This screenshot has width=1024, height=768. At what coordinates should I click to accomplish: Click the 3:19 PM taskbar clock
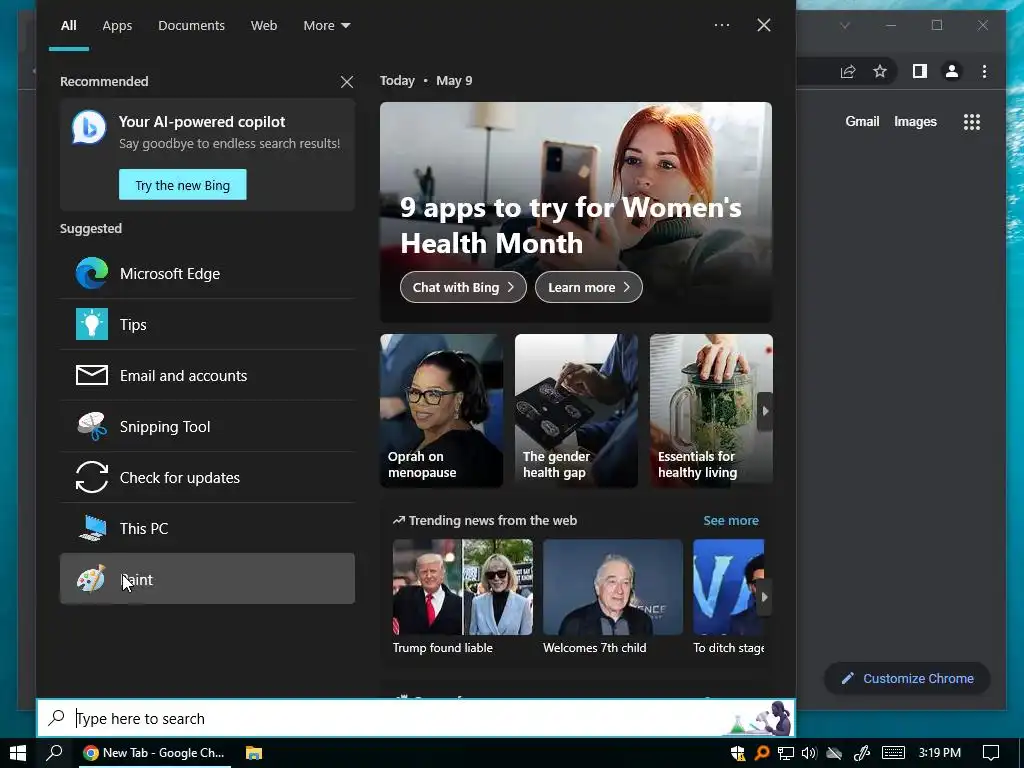coord(939,753)
